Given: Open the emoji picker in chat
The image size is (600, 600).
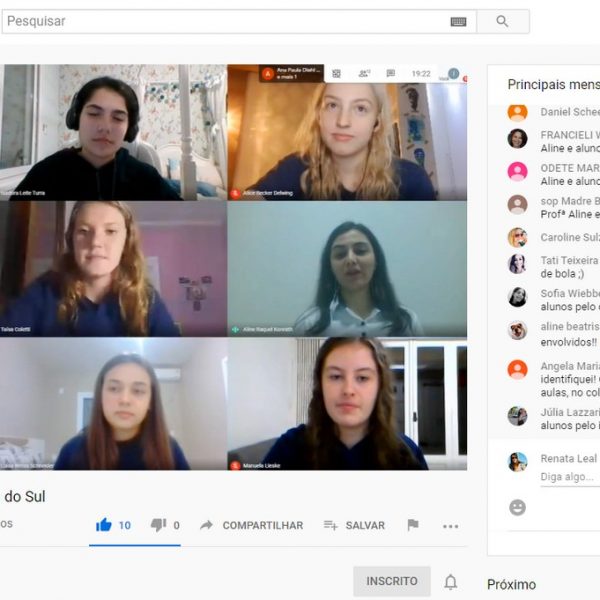Looking at the screenshot, I should click(x=517, y=507).
